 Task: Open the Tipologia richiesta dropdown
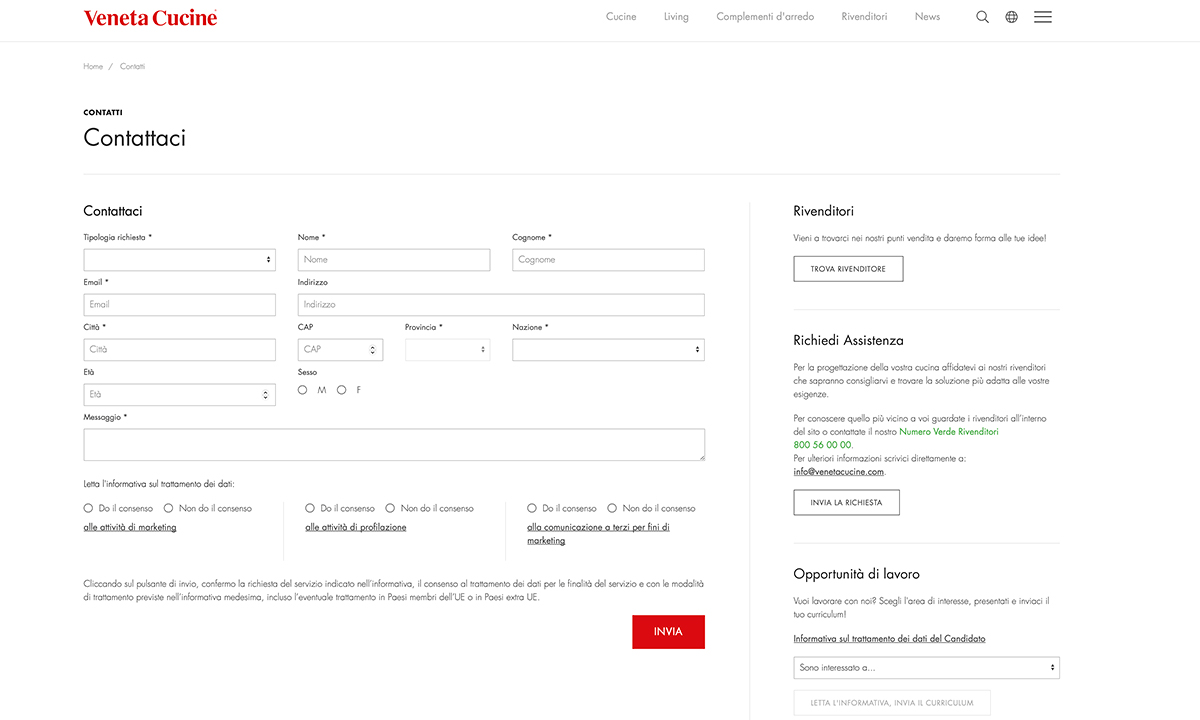[179, 260]
